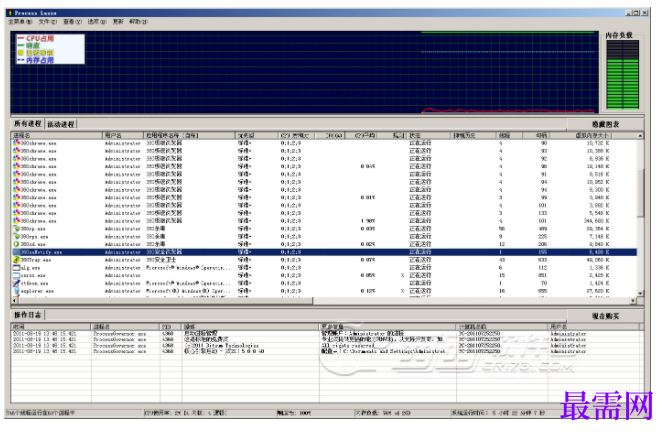Click the csrss.exe window icon
672x437 pixels.
(x=16, y=275)
